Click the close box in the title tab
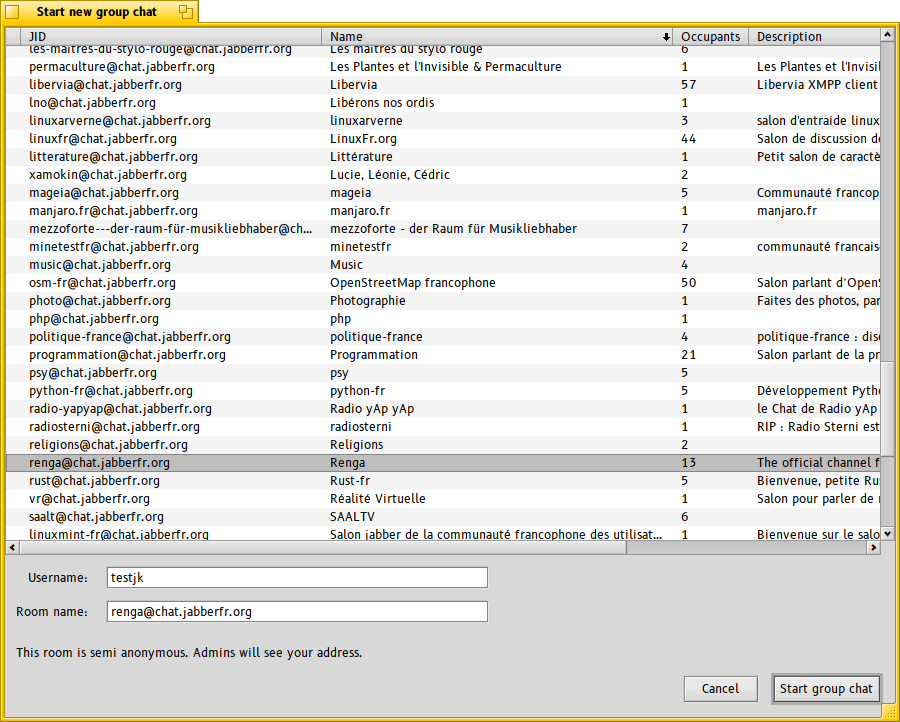This screenshot has width=900, height=722. tap(12, 12)
